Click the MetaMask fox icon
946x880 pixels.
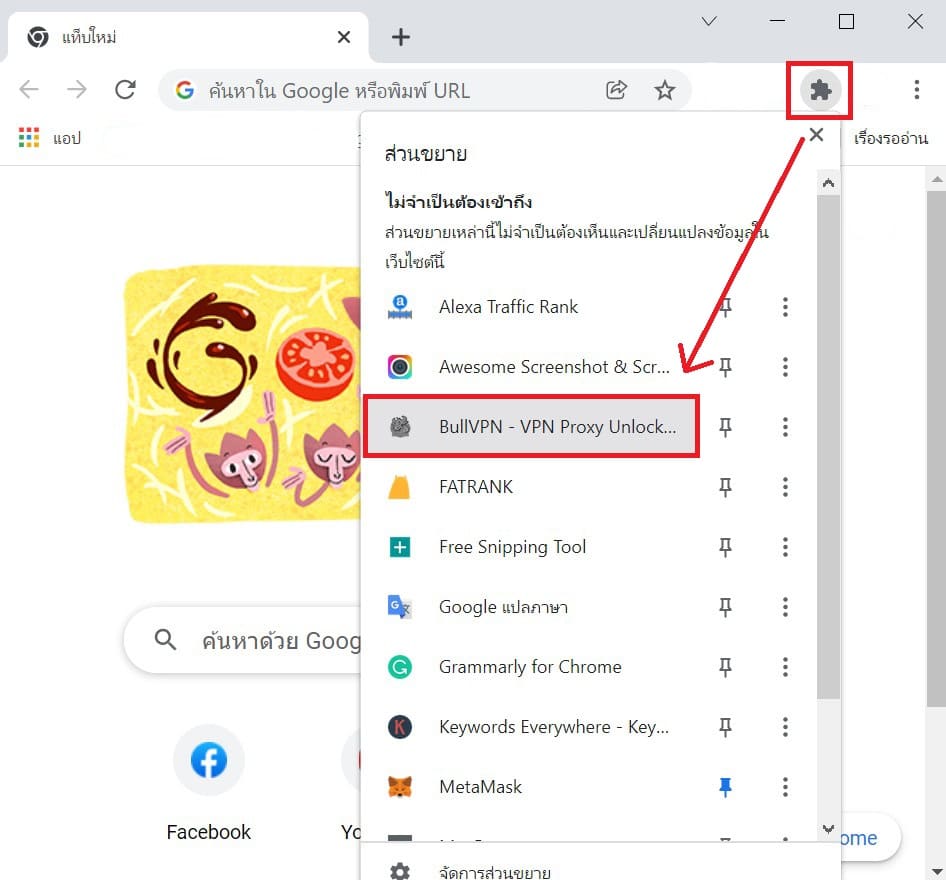[x=399, y=787]
